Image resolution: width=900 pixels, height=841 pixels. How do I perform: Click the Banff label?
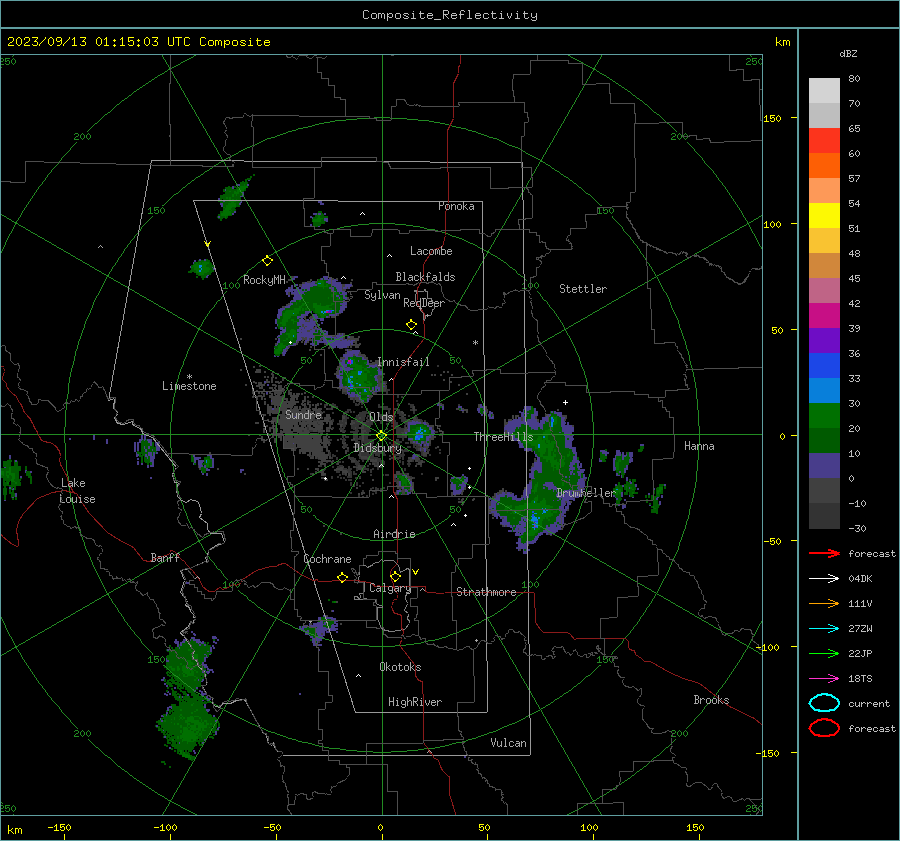pyautogui.click(x=165, y=557)
